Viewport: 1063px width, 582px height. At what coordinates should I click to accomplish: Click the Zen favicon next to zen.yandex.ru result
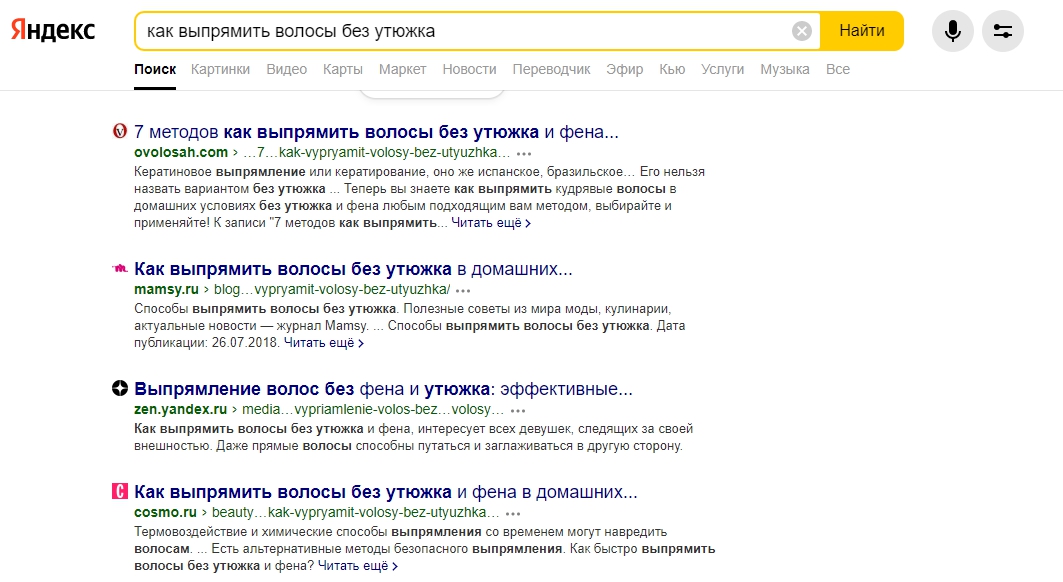119,388
